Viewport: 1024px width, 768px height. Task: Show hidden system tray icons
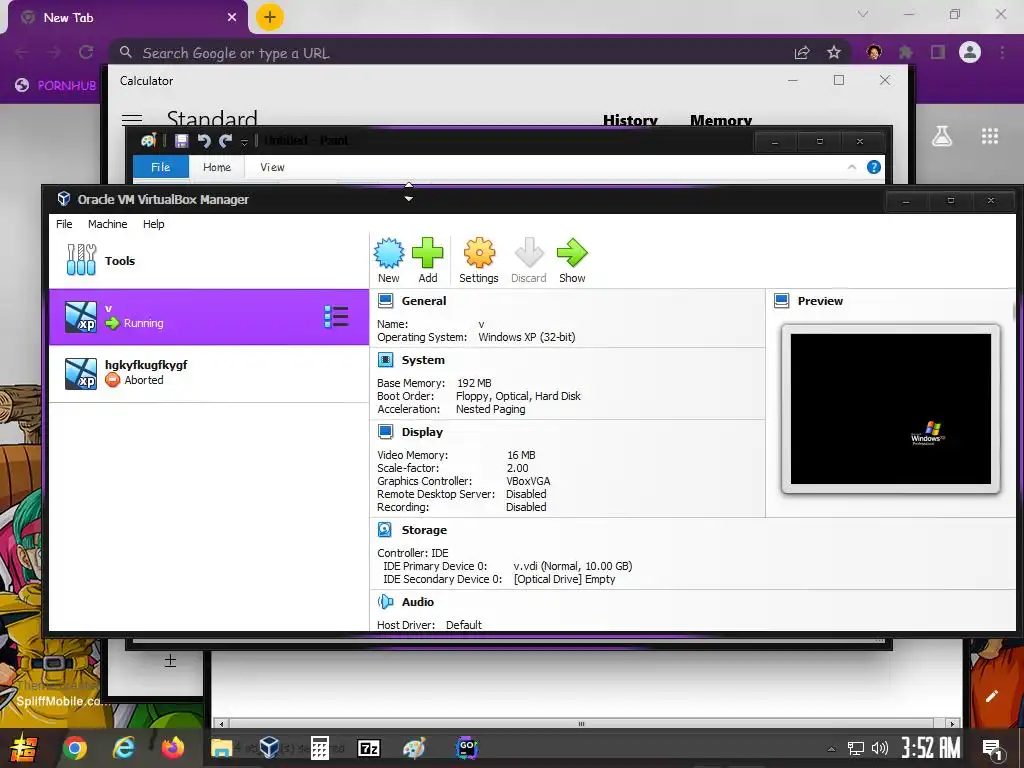(831, 749)
